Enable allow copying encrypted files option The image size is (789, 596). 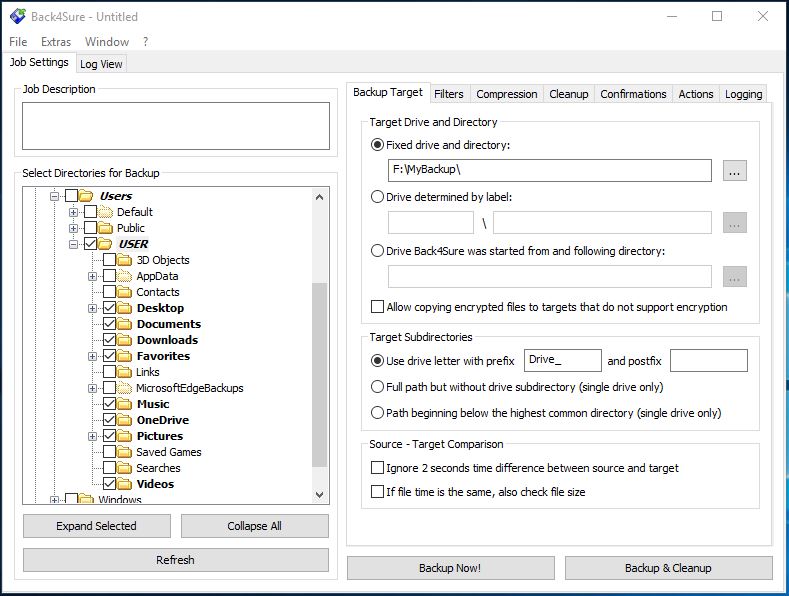377,307
